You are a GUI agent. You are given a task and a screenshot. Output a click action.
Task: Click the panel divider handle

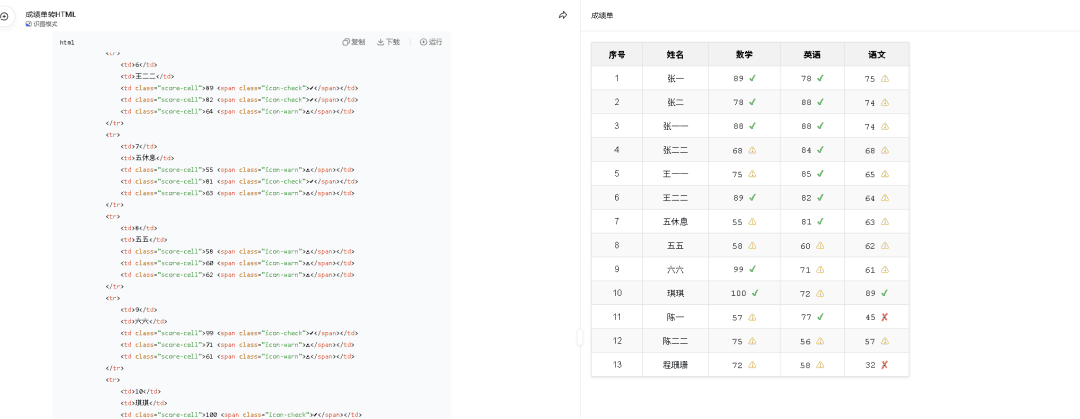pos(580,337)
